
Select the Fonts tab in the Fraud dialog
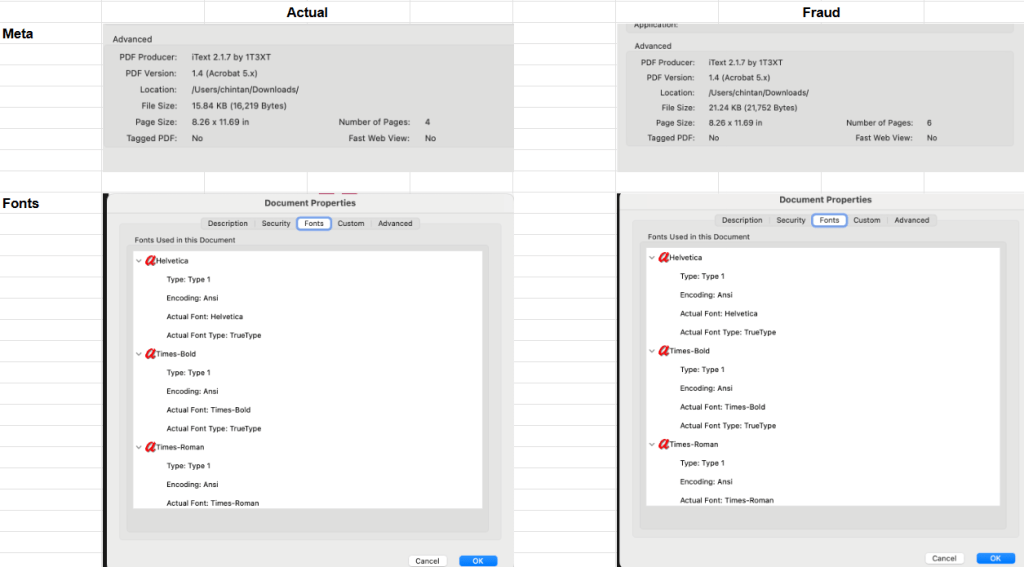coord(829,220)
